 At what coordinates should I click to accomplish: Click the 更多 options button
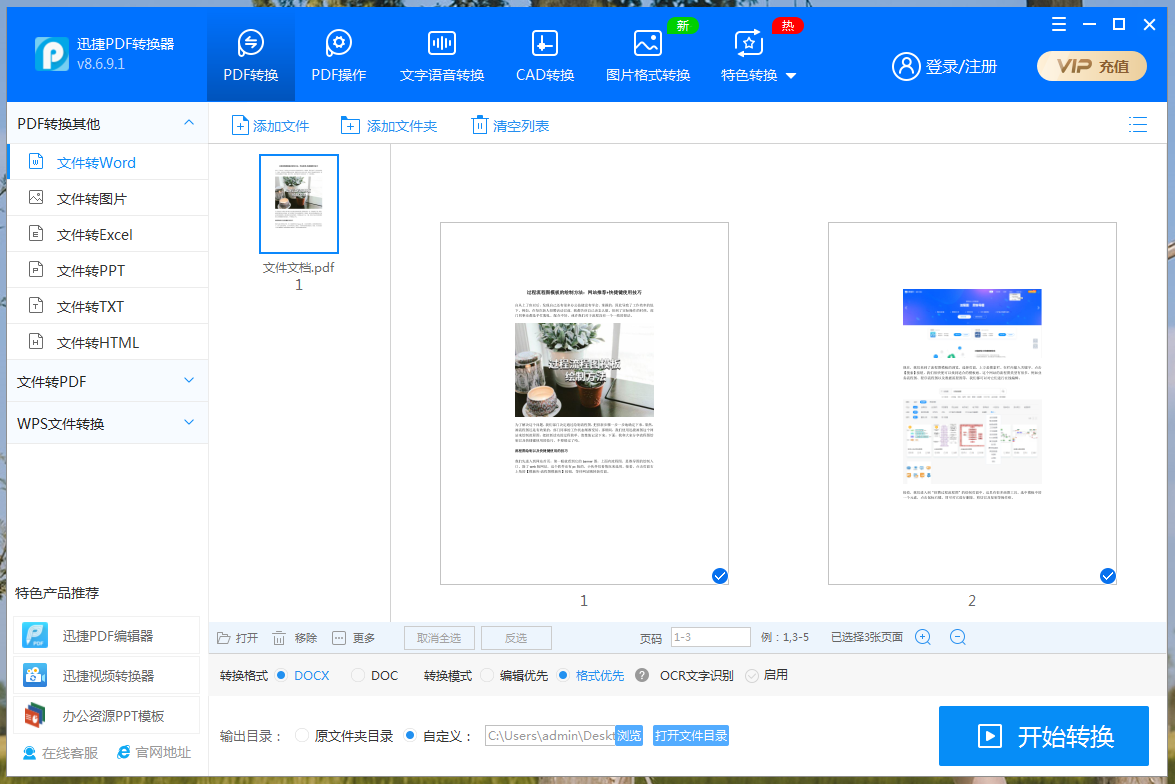tap(354, 638)
